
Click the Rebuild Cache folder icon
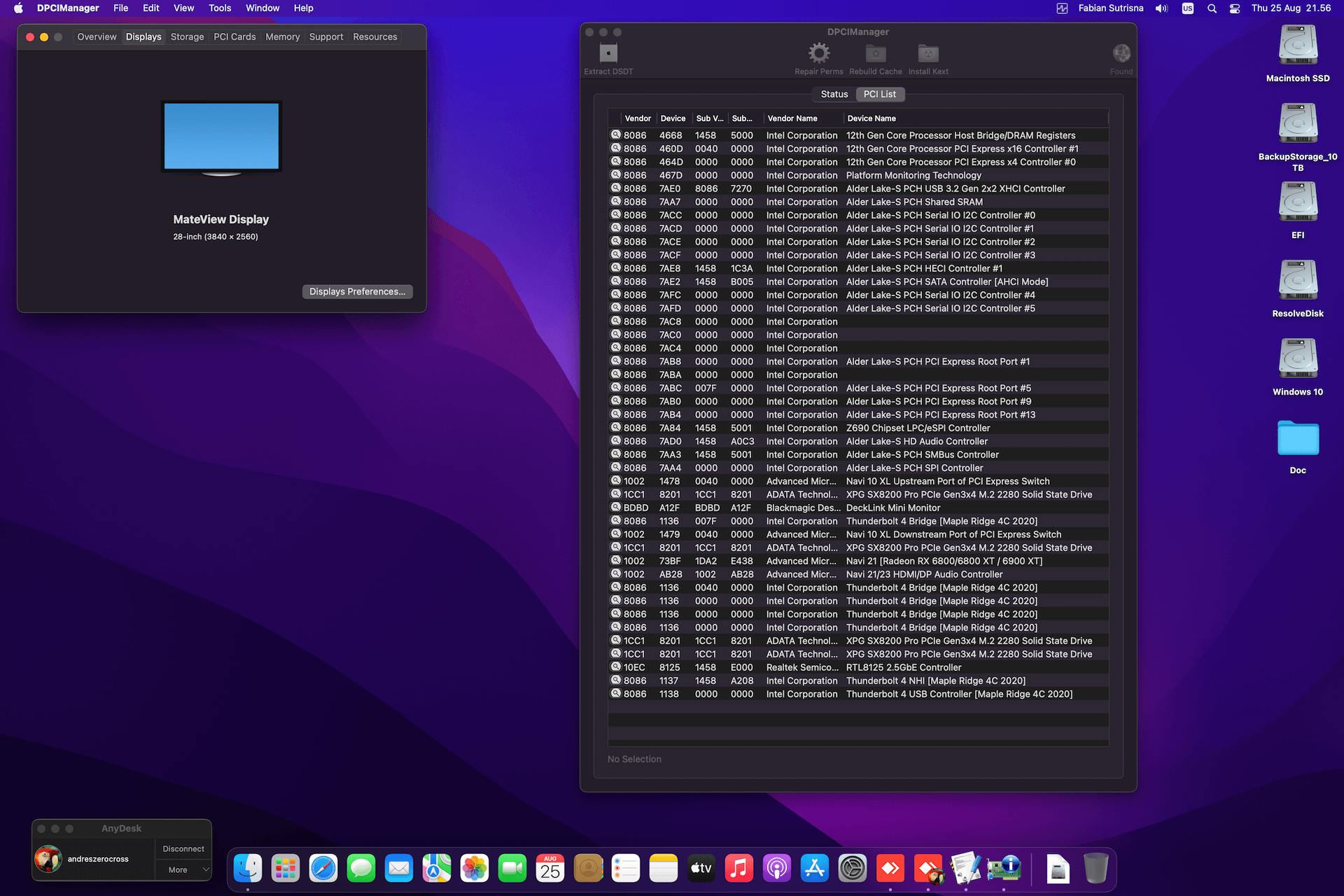pos(875,54)
